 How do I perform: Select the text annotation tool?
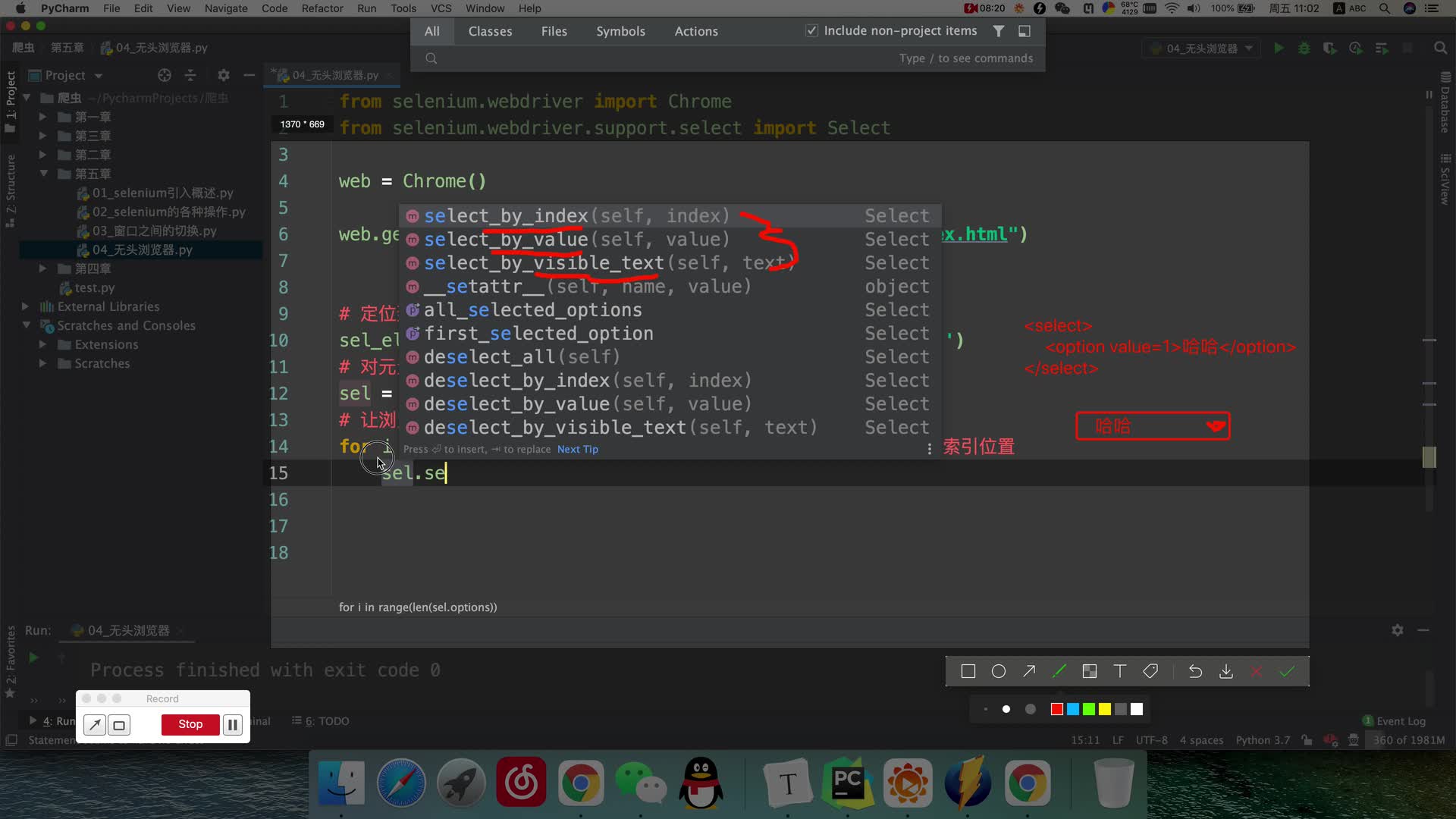click(1120, 671)
